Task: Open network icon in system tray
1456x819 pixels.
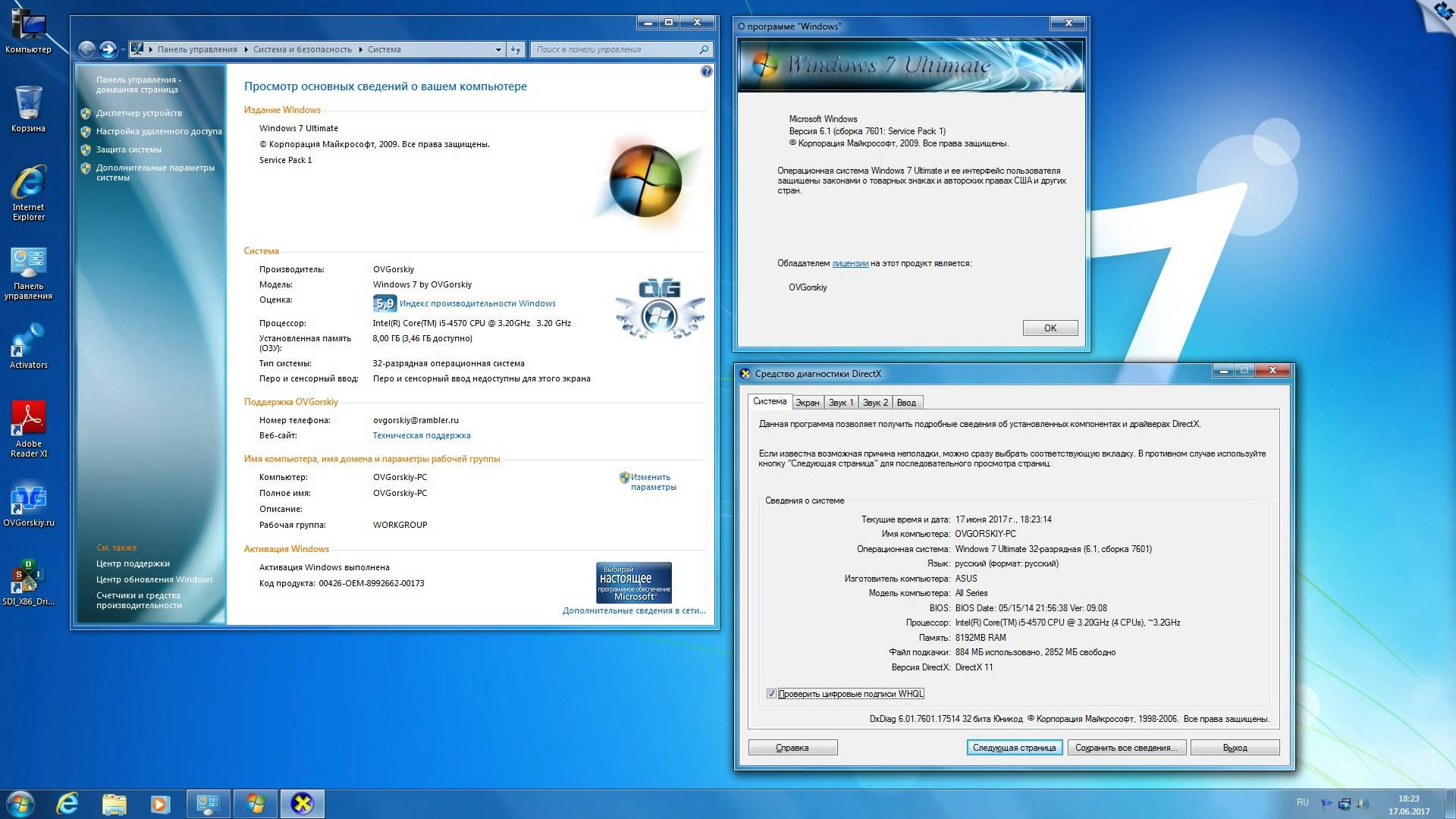Action: [x=1345, y=804]
